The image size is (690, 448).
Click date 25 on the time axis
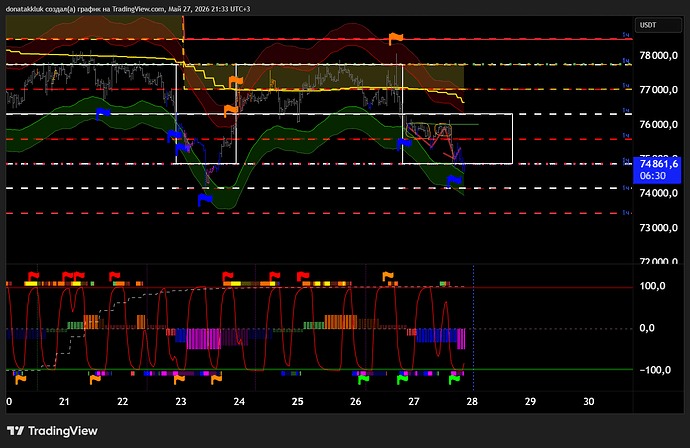(x=297, y=401)
